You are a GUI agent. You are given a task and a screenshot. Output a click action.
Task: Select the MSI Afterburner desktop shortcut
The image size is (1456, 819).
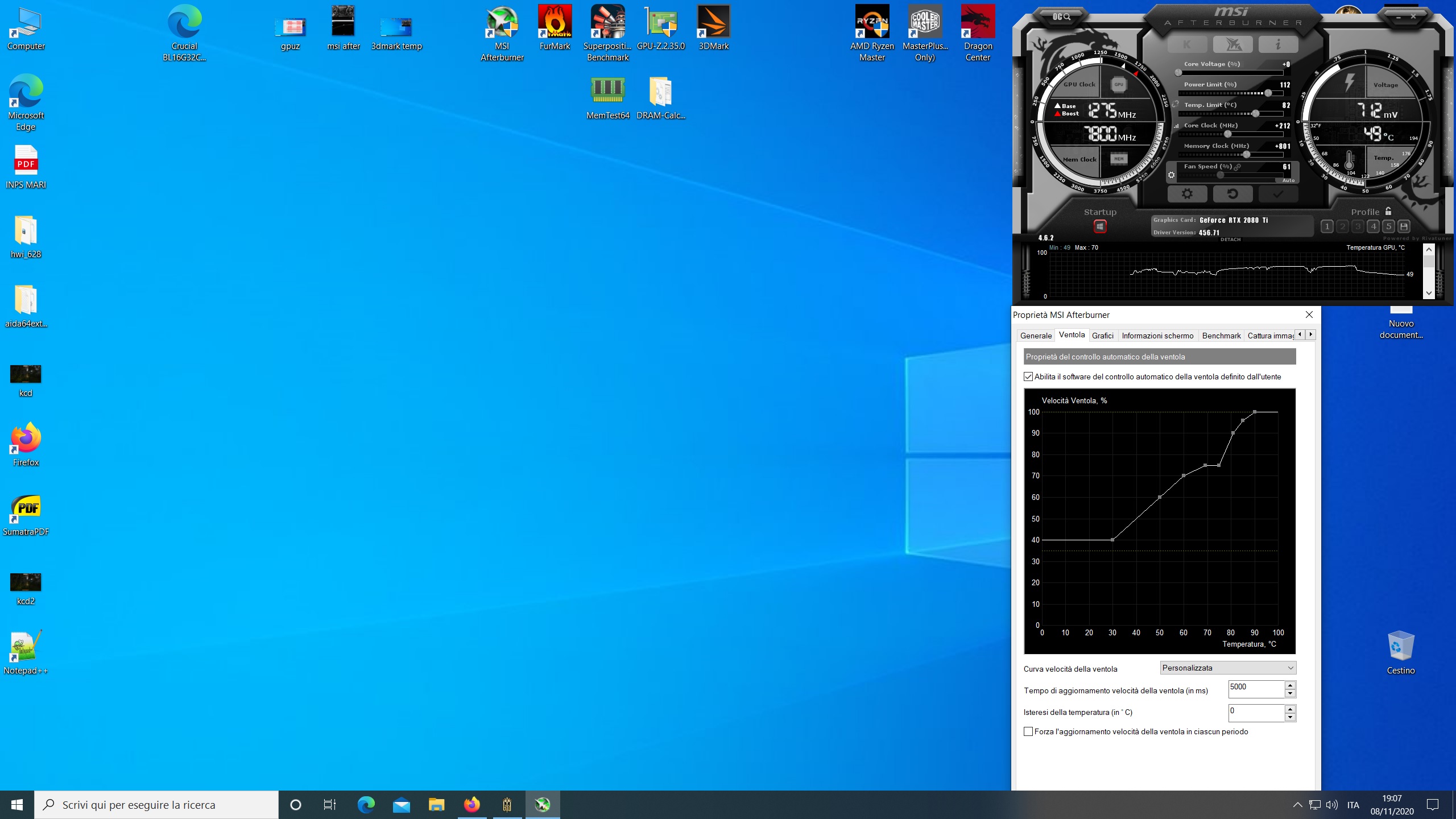pos(502,33)
